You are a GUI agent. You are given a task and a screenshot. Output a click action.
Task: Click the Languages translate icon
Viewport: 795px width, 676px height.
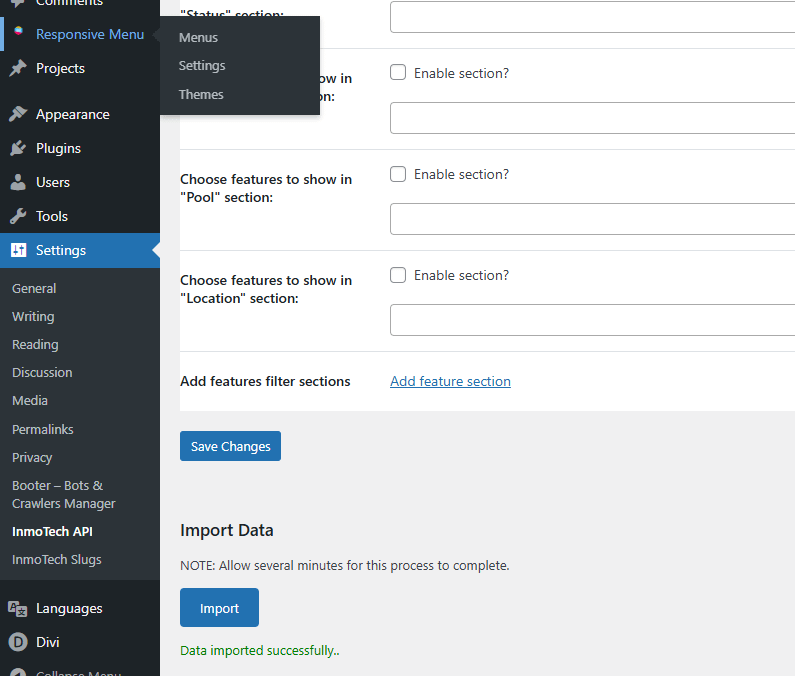pyautogui.click(x=18, y=608)
